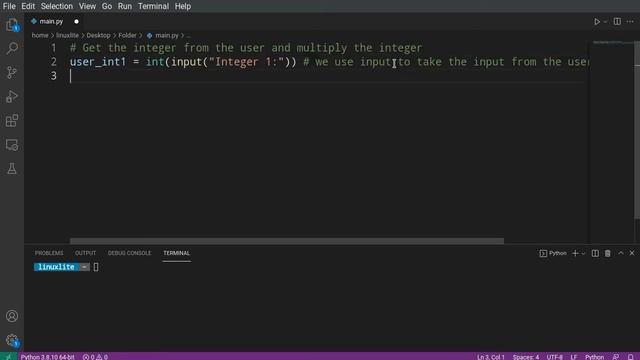The width and height of the screenshot is (640, 360).
Task: Switch to the Debug Console tab
Action: point(129,253)
